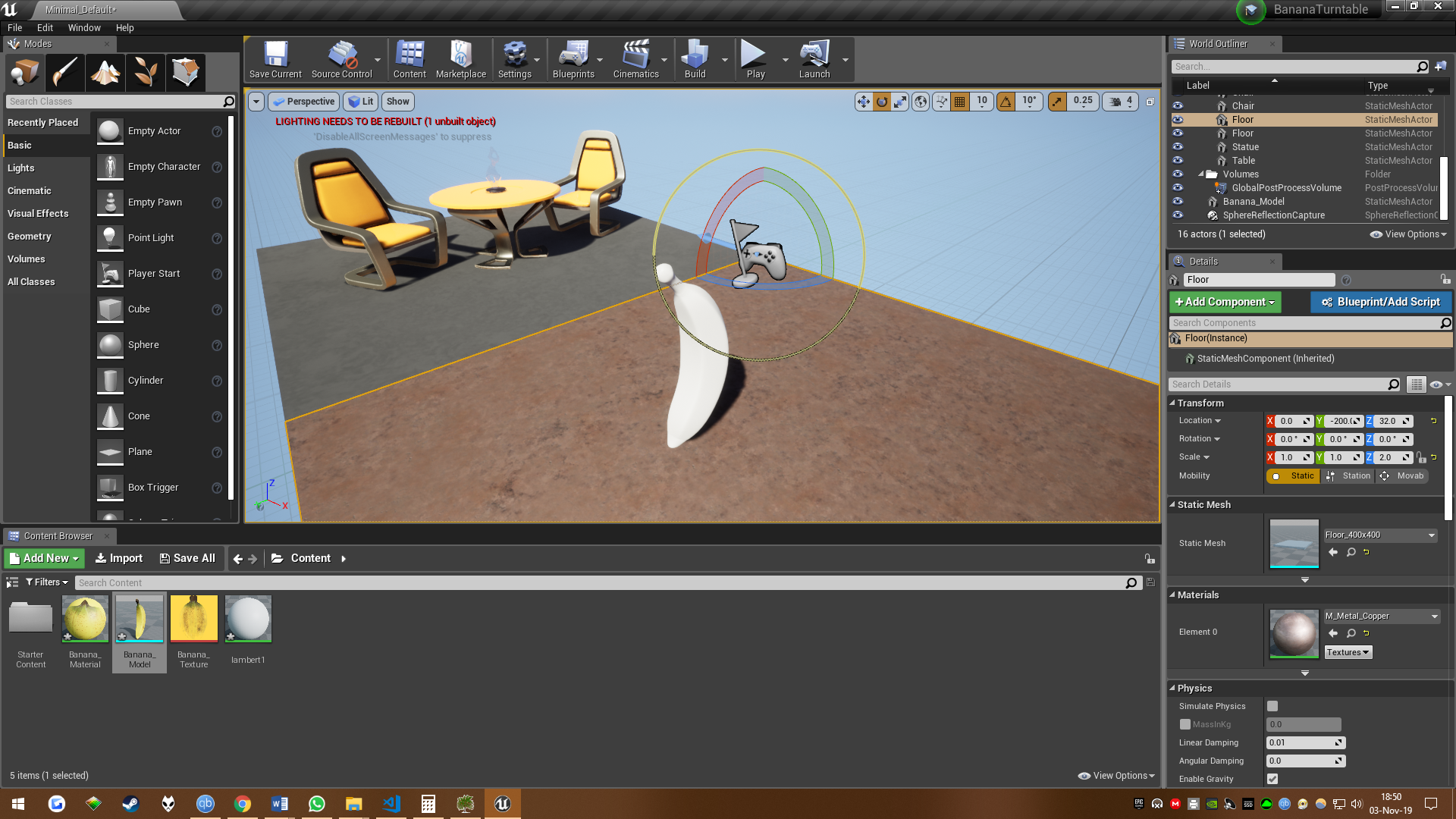Open the Cinematics toolbar icon

tap(636, 59)
